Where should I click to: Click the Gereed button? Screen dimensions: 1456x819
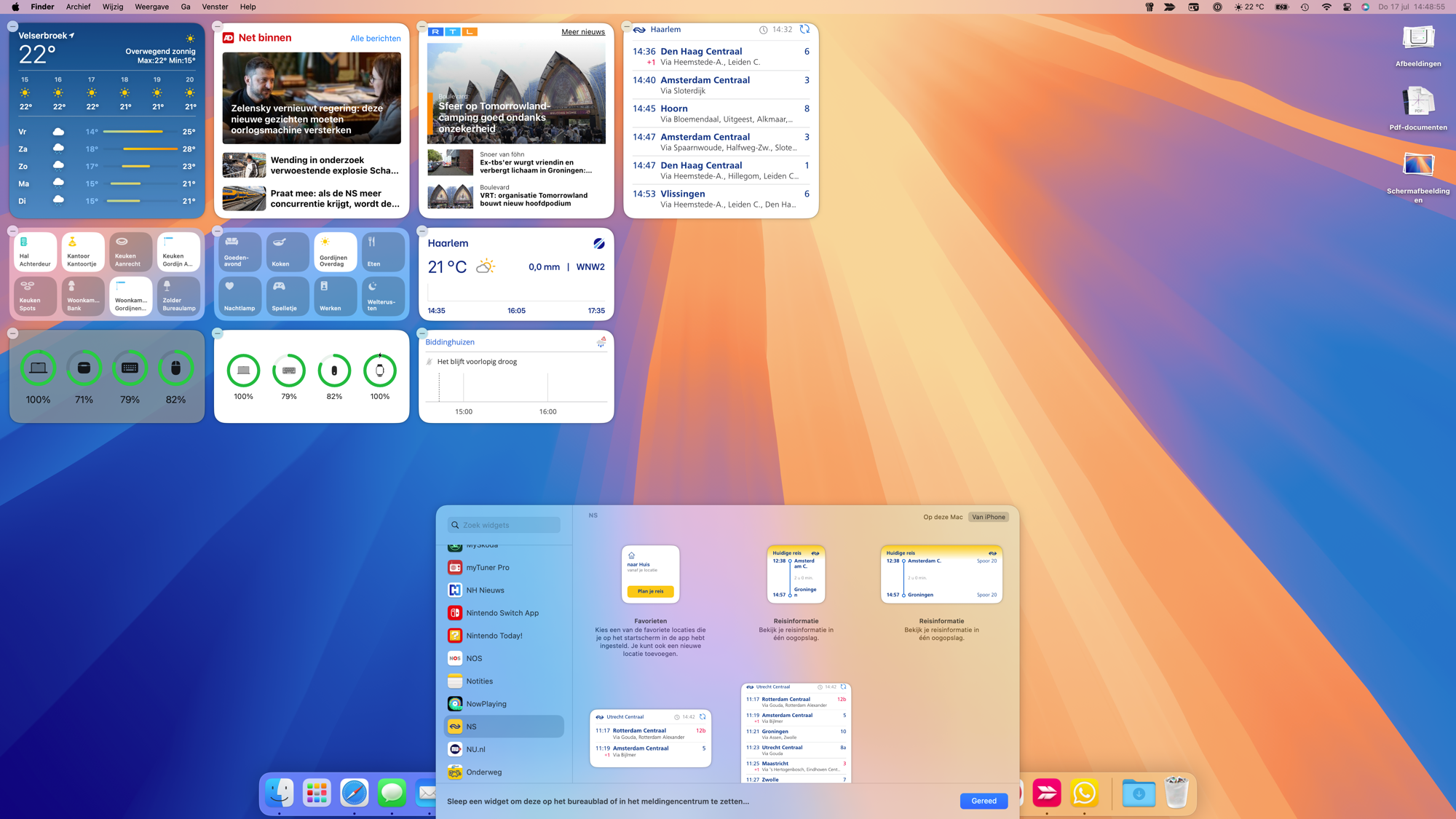pos(984,801)
